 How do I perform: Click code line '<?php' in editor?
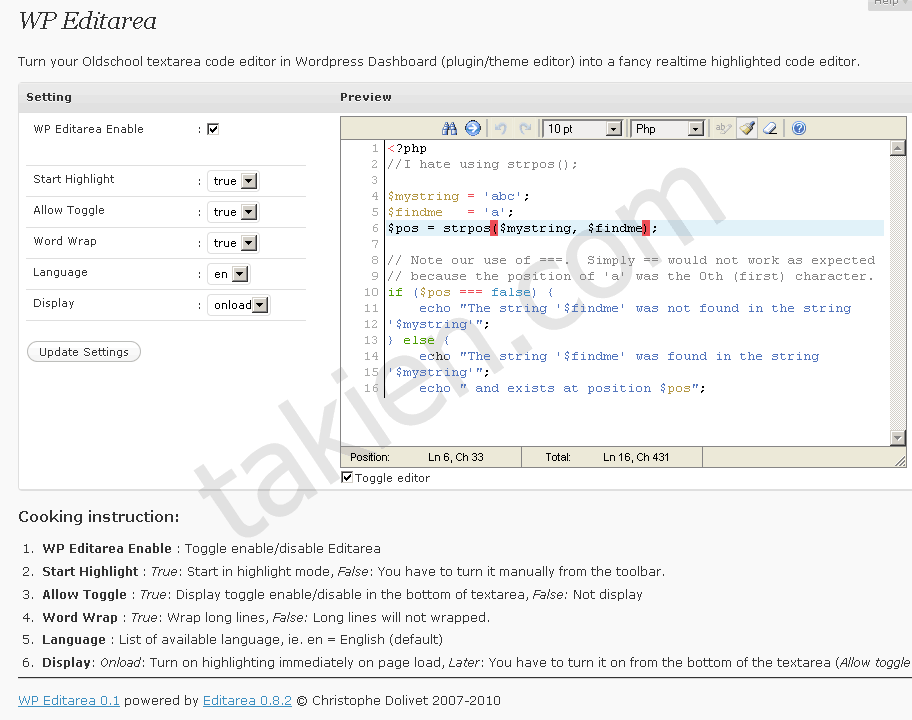point(407,148)
